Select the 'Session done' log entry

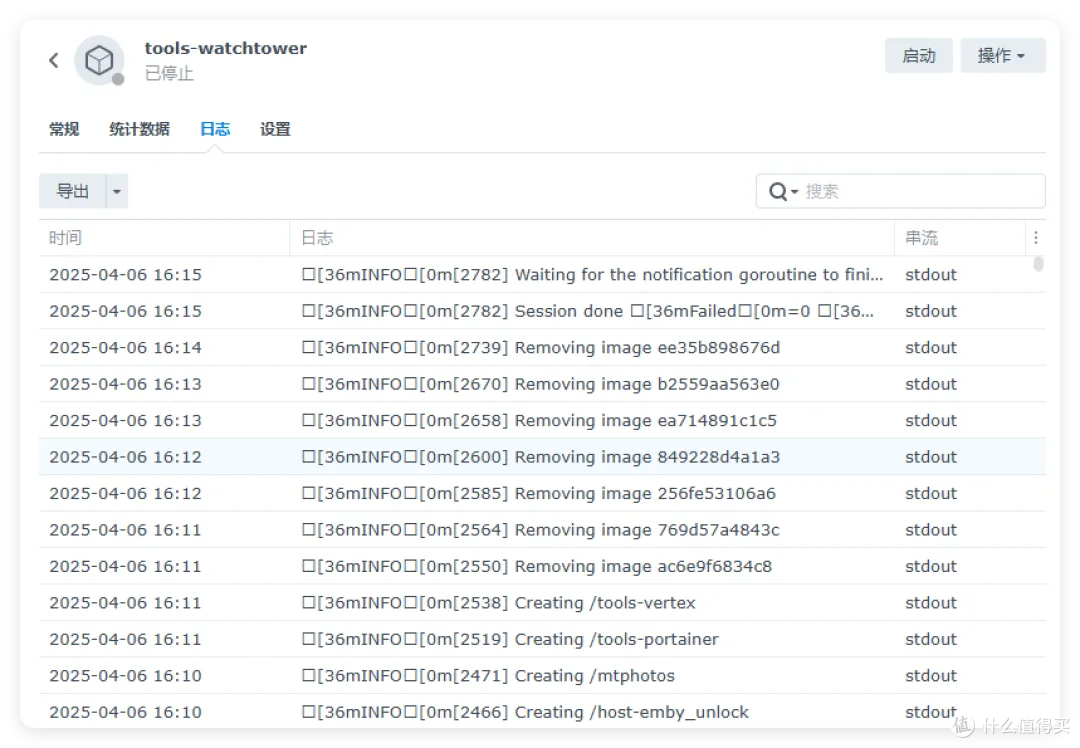[x=542, y=311]
